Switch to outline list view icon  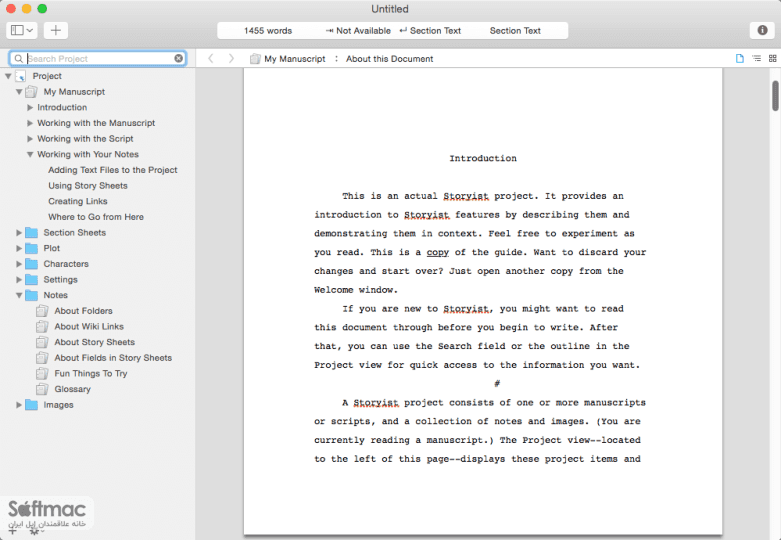pos(756,58)
